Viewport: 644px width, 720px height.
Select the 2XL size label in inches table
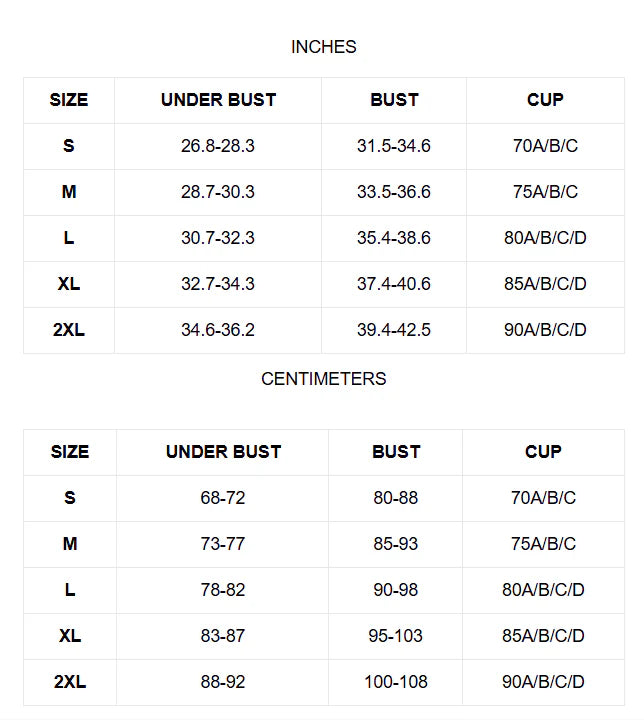click(x=69, y=330)
